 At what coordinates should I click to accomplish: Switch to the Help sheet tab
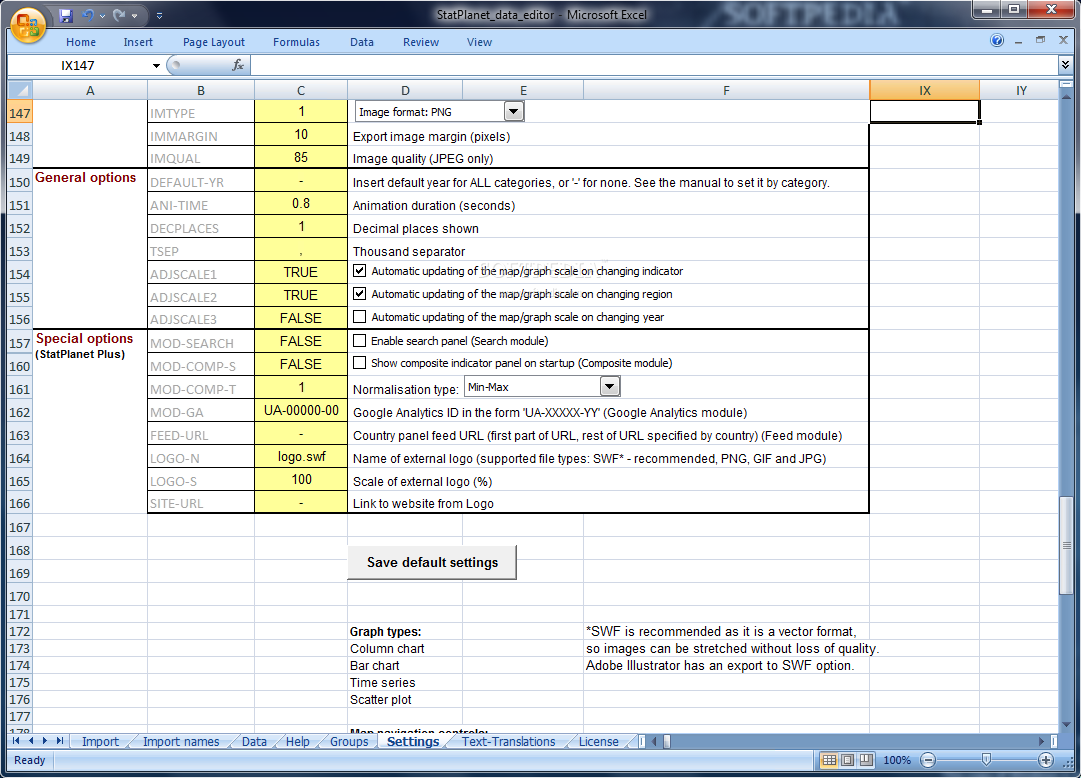tap(298, 741)
